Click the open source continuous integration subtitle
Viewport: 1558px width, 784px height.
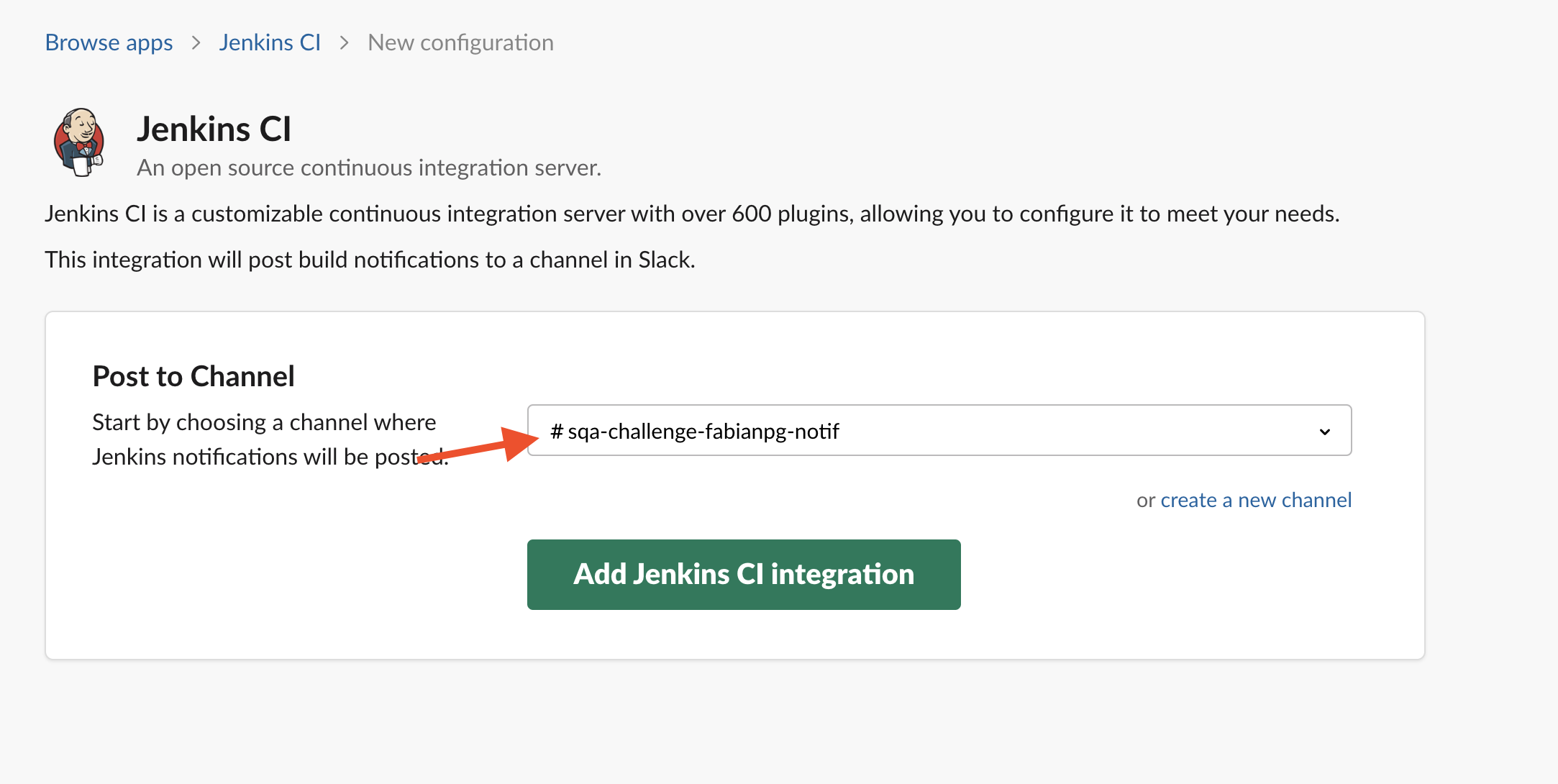369,168
